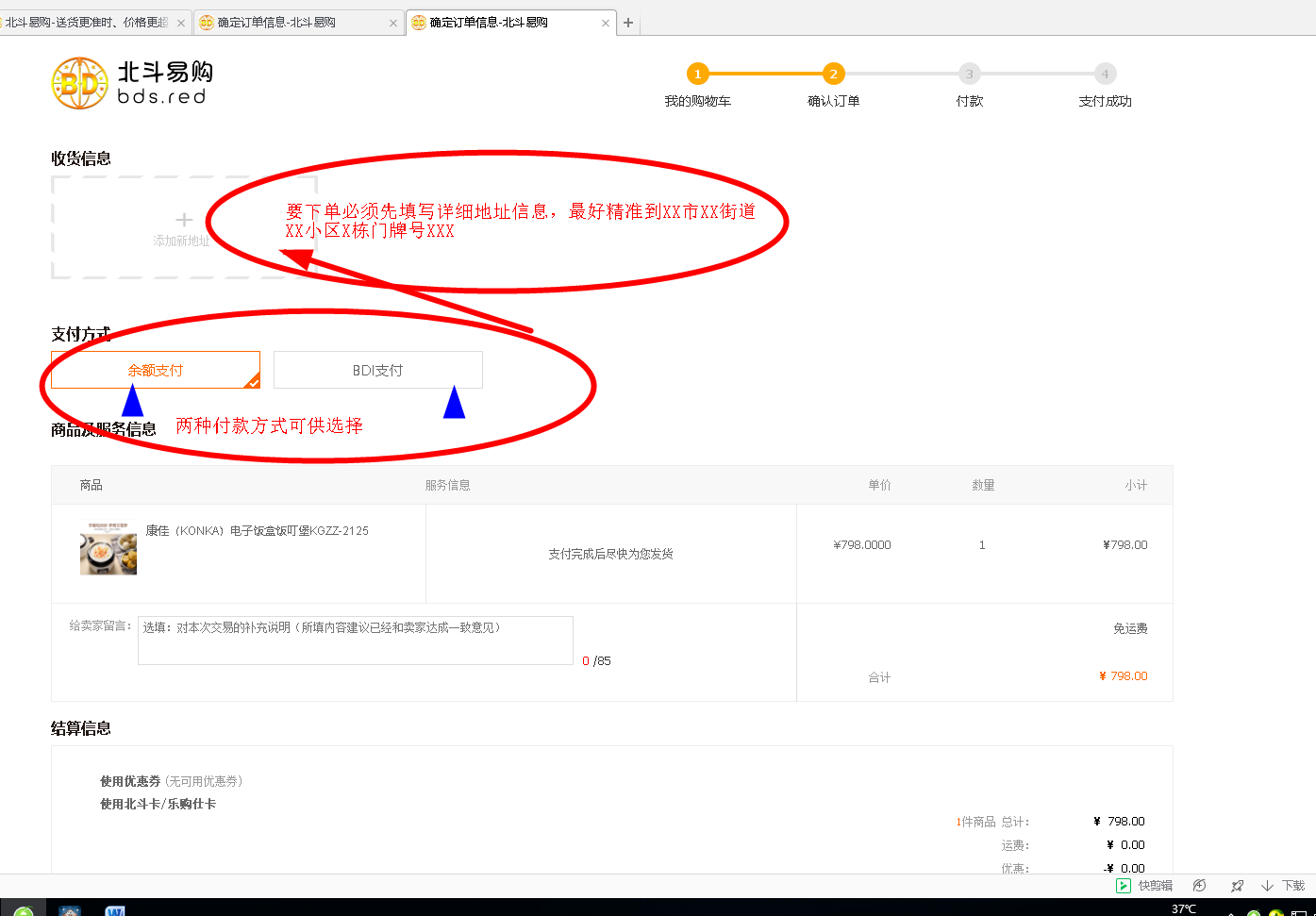Click the green Start button in taskbar
The height and width of the screenshot is (916, 1316).
tap(24, 910)
